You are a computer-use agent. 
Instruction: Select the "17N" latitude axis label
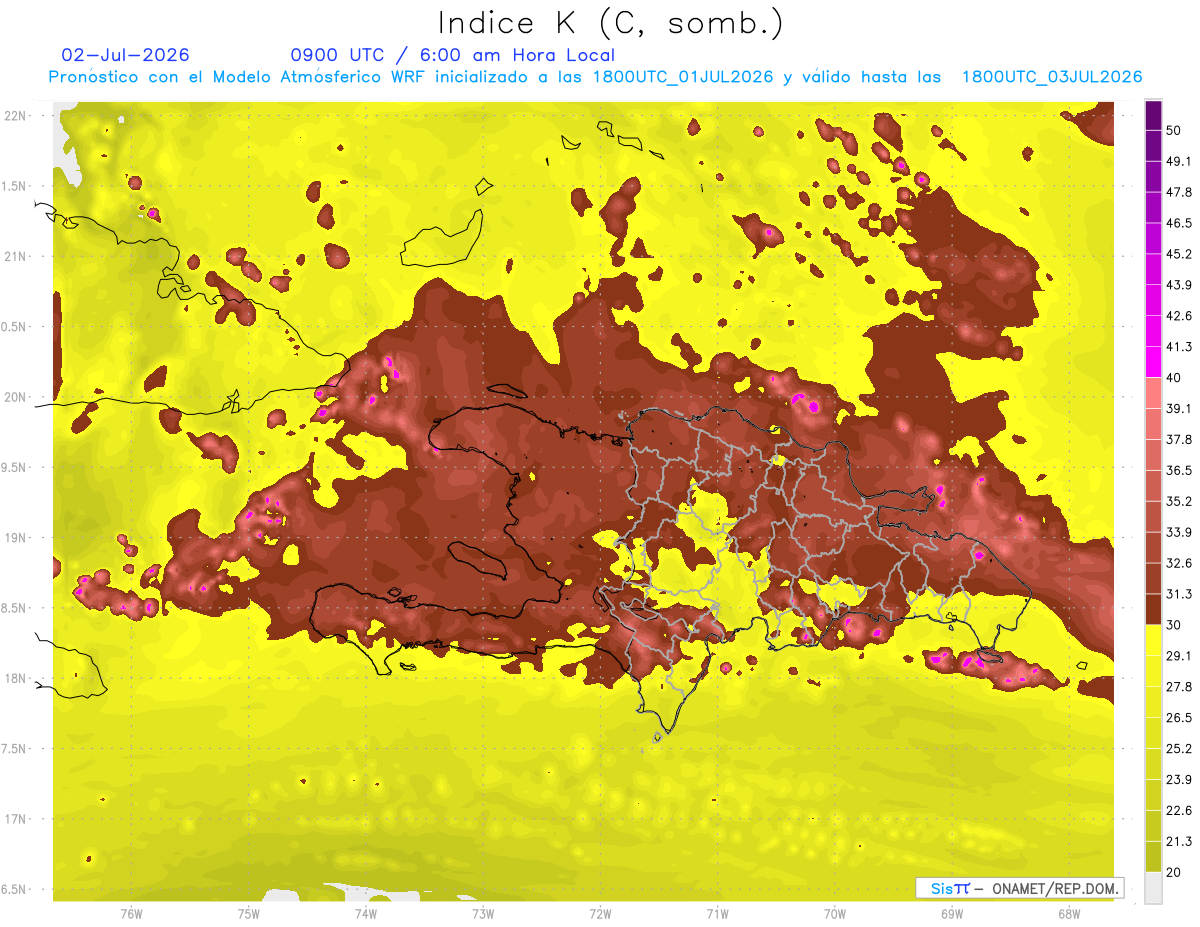click(16, 819)
